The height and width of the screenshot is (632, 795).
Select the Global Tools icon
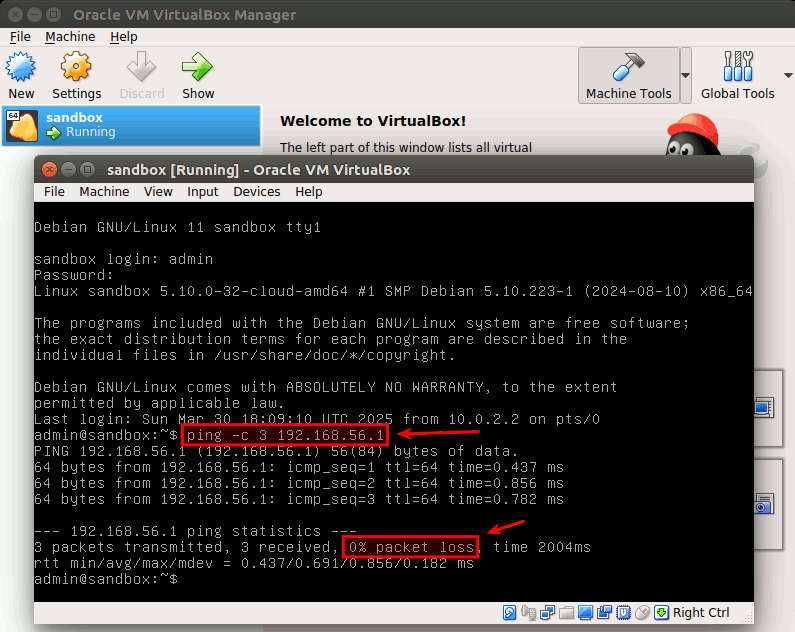click(738, 66)
